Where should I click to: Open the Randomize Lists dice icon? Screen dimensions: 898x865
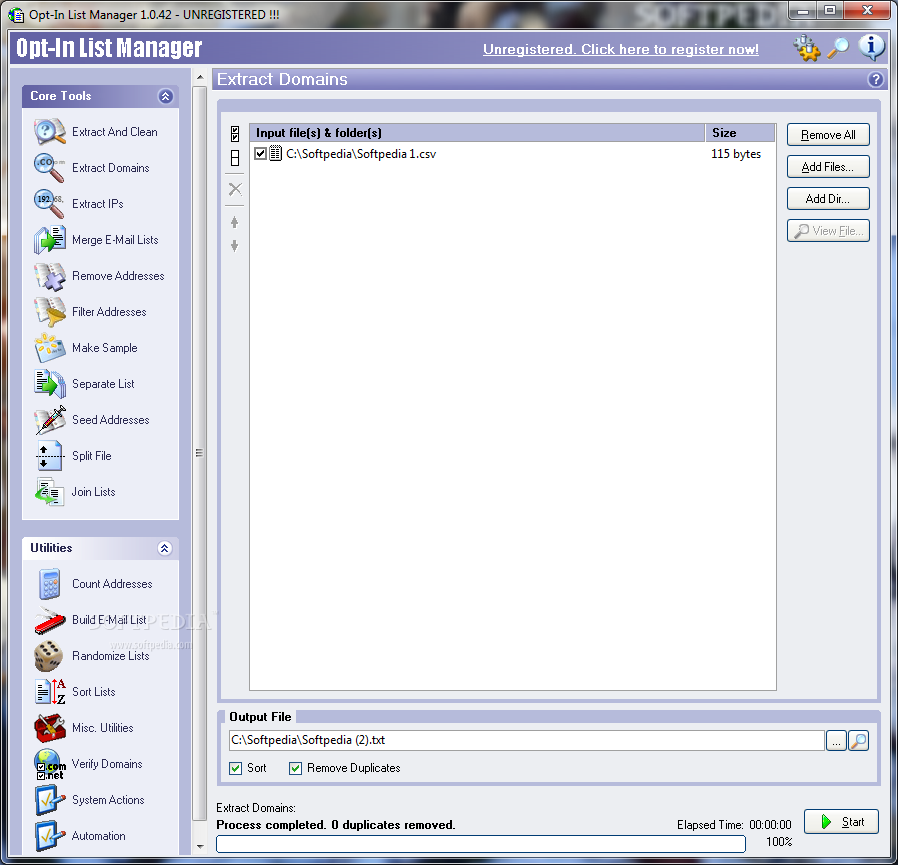coord(49,656)
